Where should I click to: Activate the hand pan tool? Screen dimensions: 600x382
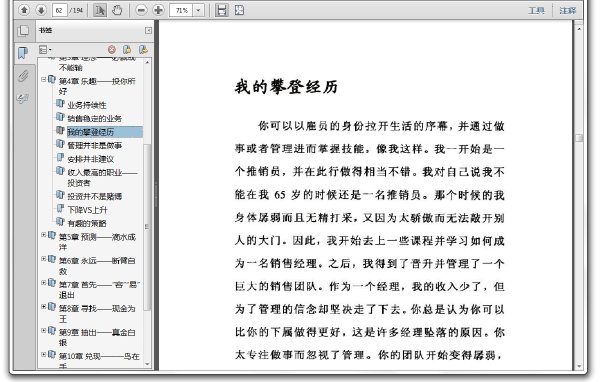pos(117,10)
